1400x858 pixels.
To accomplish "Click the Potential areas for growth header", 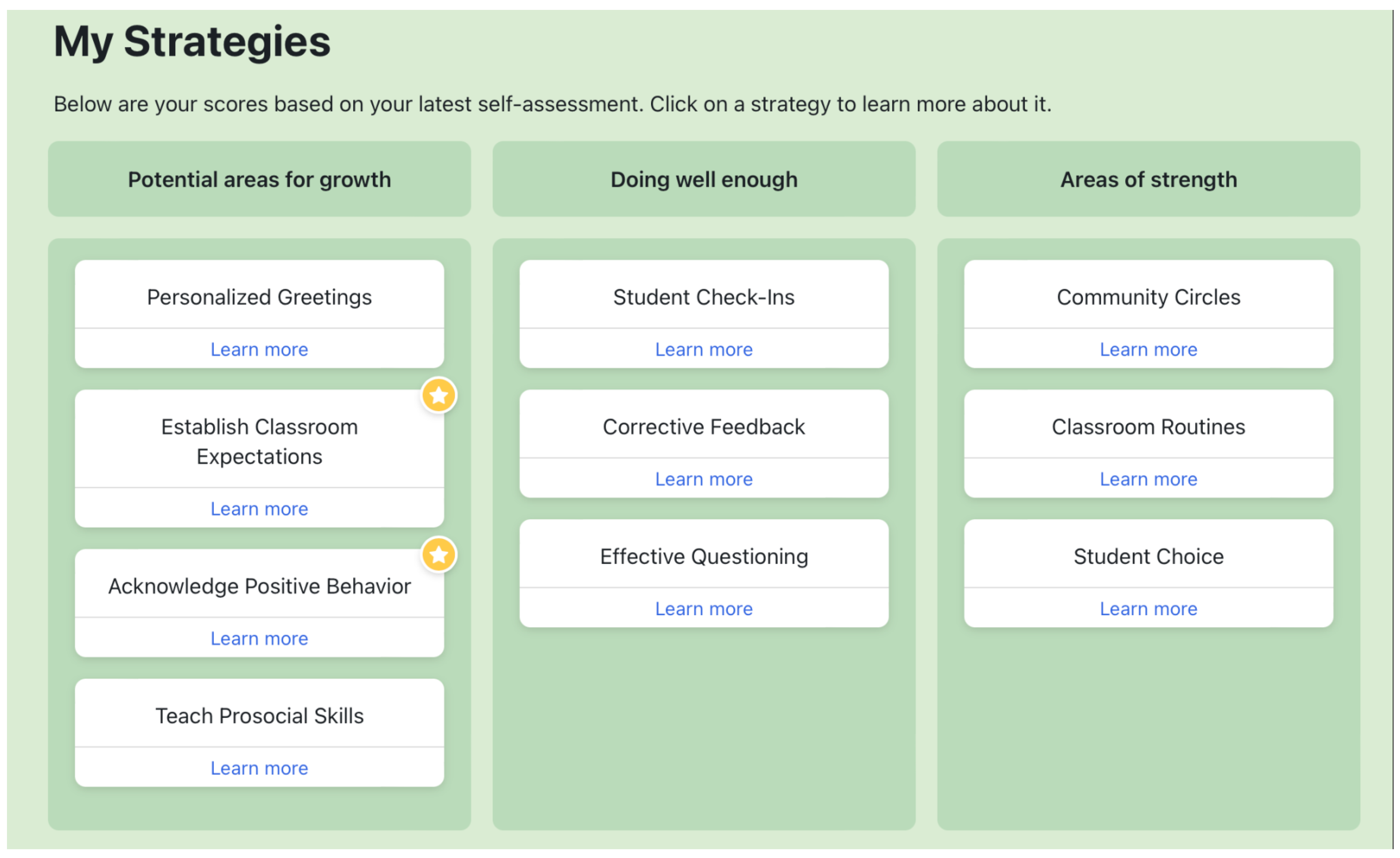I will (x=259, y=179).
